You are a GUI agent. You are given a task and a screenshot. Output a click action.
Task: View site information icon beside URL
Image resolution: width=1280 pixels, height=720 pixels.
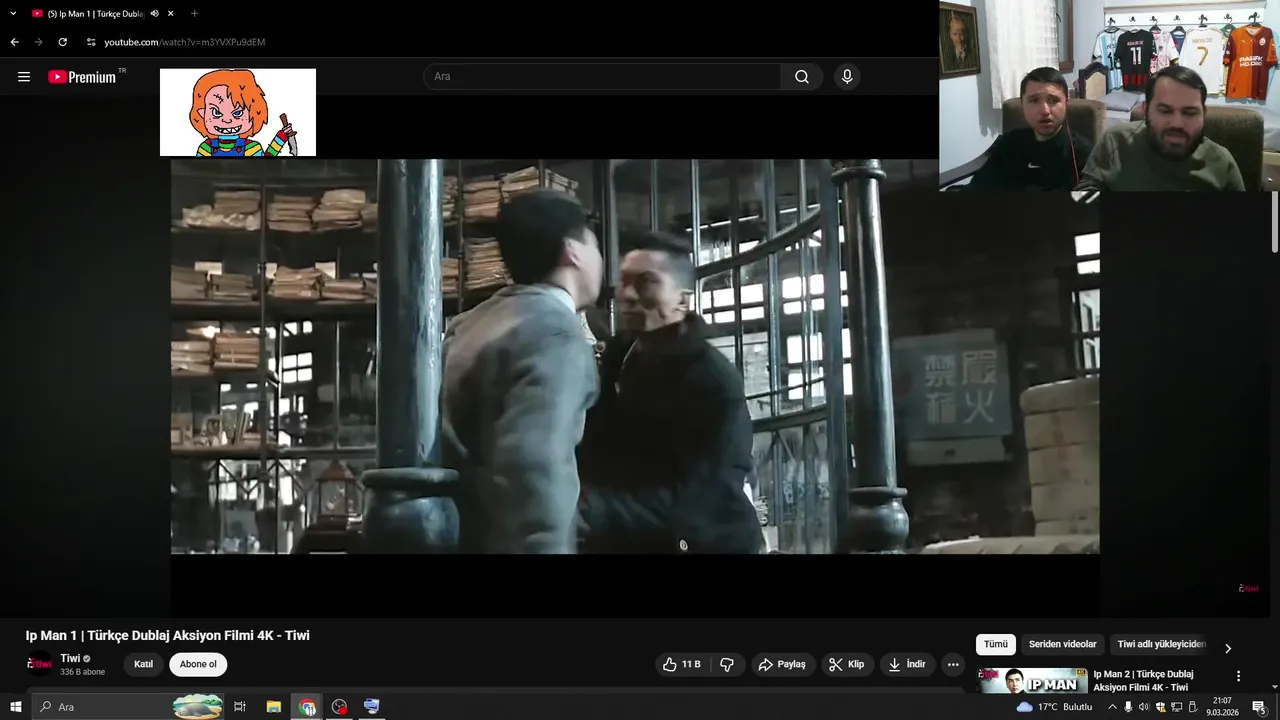pyautogui.click(x=91, y=42)
